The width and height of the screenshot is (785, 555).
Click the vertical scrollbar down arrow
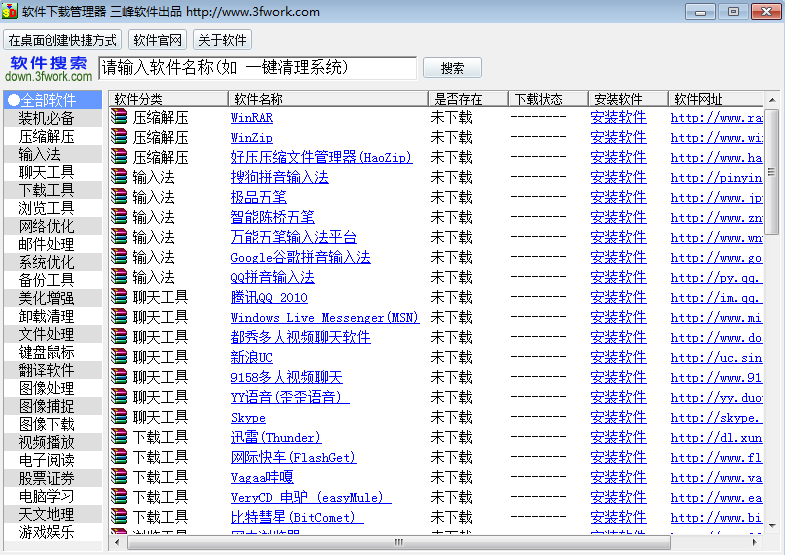click(772, 525)
